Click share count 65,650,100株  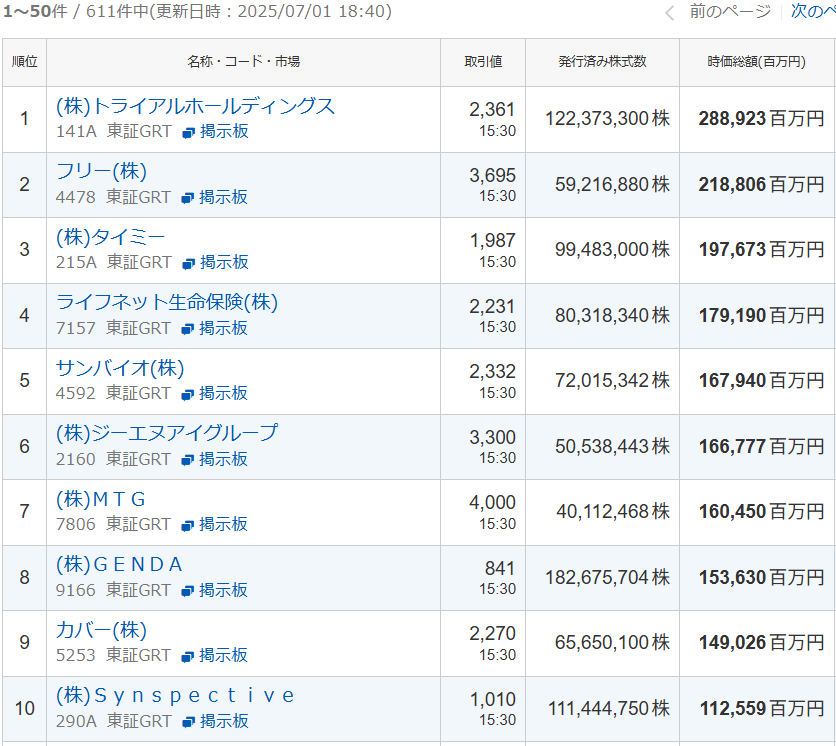pos(612,643)
